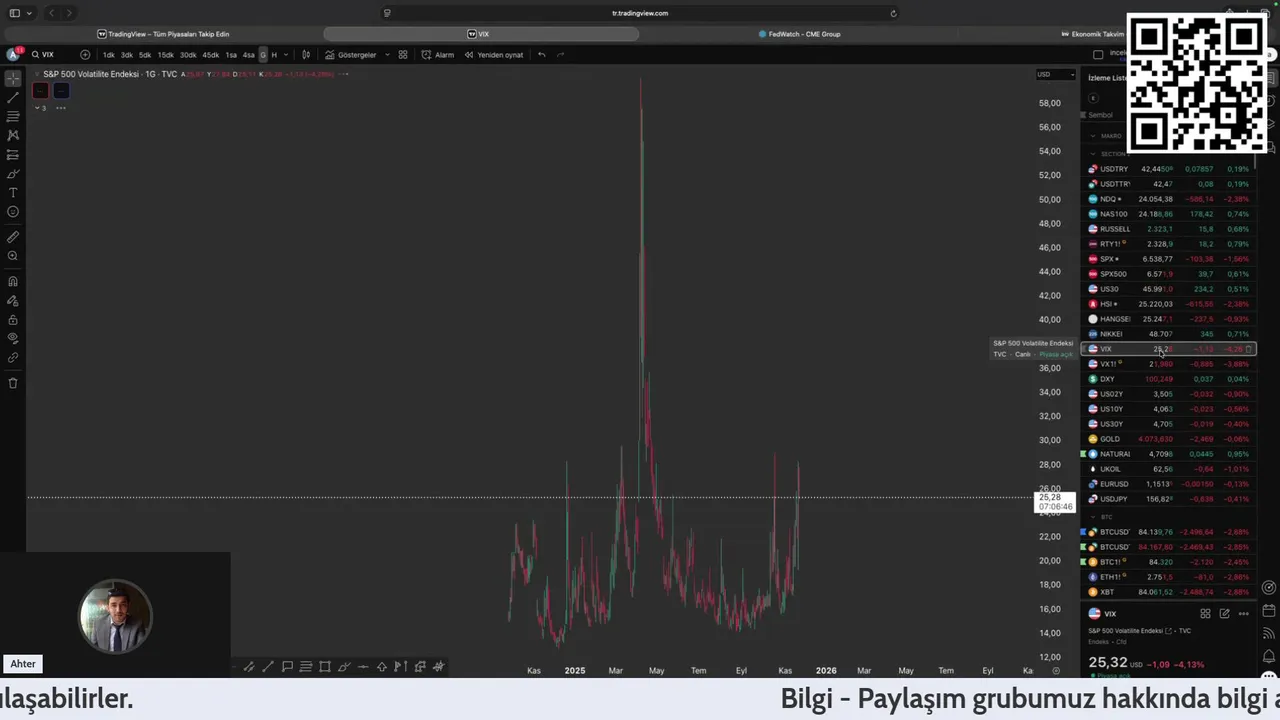The image size is (1280, 720).
Task: Toggle stay in drawing mode
Action: 13,301
